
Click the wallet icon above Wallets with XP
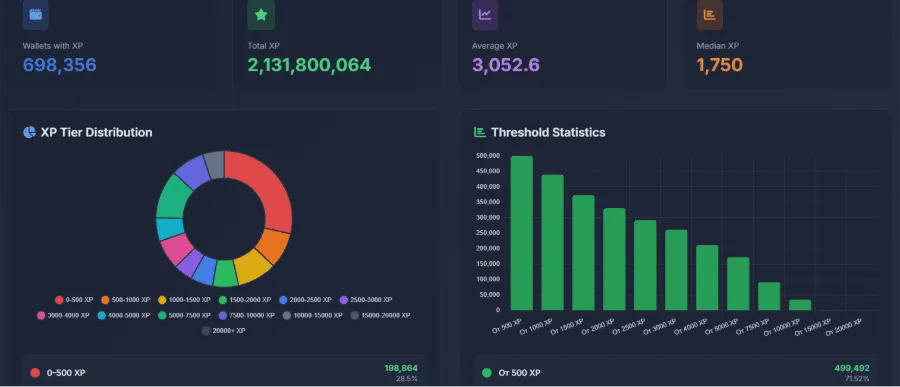click(x=36, y=14)
